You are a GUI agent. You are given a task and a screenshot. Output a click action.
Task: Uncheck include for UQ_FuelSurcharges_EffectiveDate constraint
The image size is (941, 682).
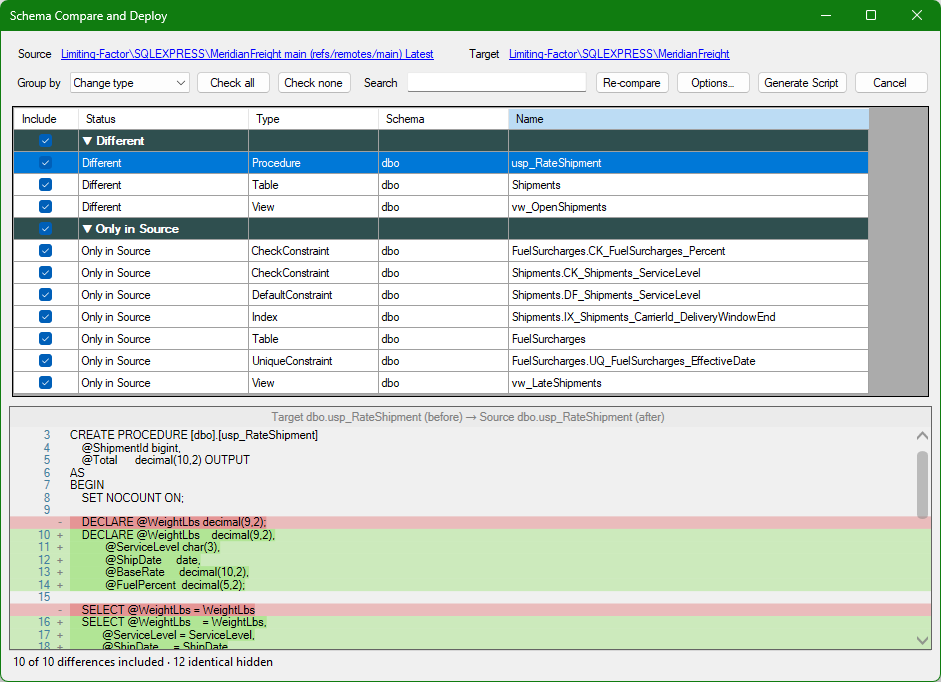point(46,360)
